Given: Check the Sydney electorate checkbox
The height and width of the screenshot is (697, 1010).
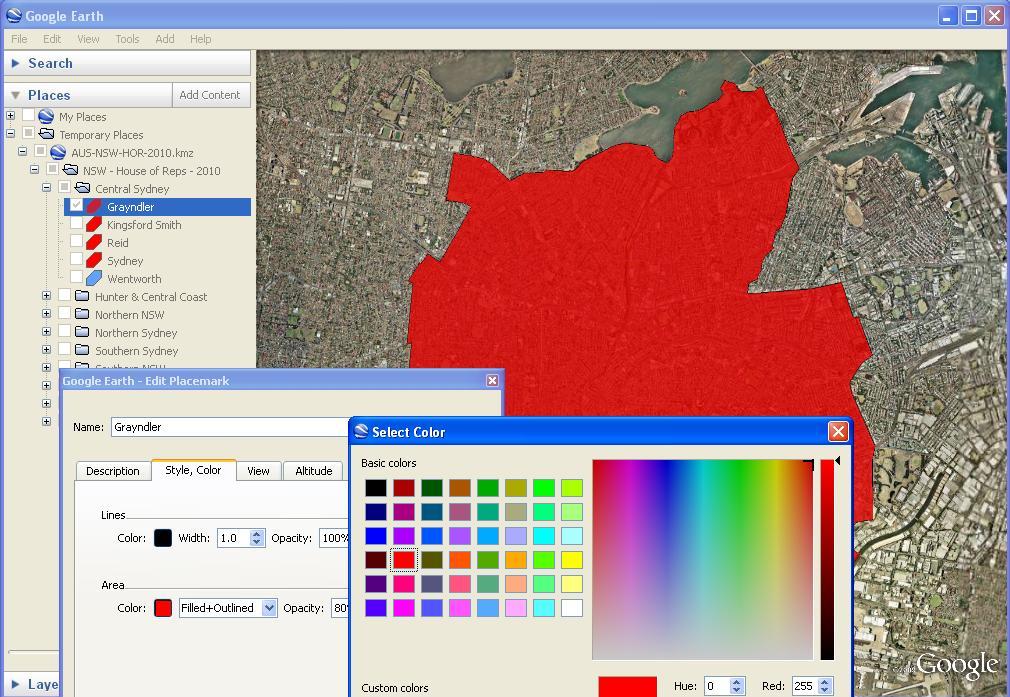Looking at the screenshot, I should [x=76, y=259].
